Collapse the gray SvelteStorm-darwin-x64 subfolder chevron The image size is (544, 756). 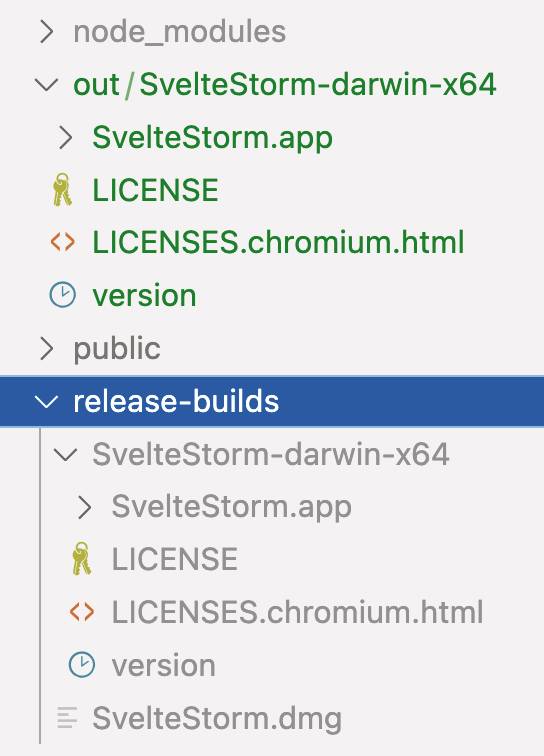(x=66, y=454)
